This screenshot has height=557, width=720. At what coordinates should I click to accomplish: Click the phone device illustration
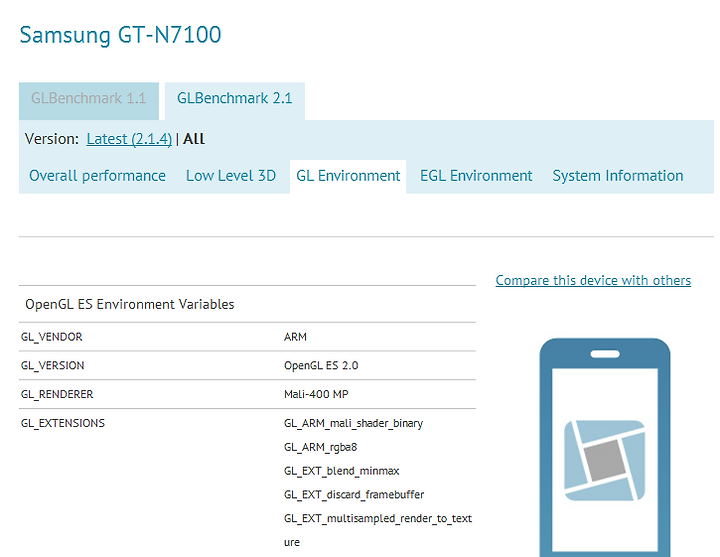tap(605, 447)
